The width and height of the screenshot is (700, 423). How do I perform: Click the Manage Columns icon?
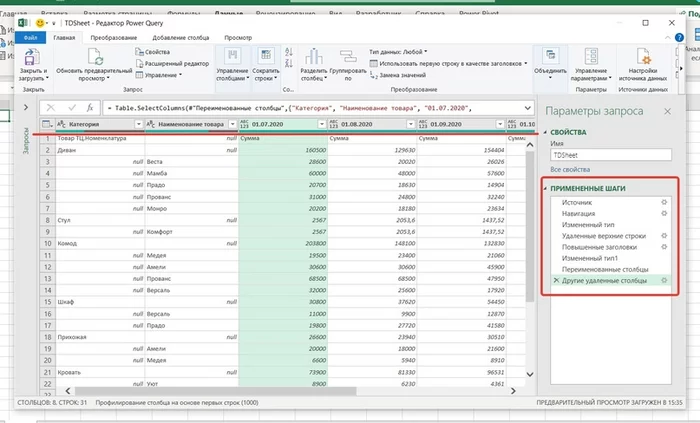[x=233, y=57]
